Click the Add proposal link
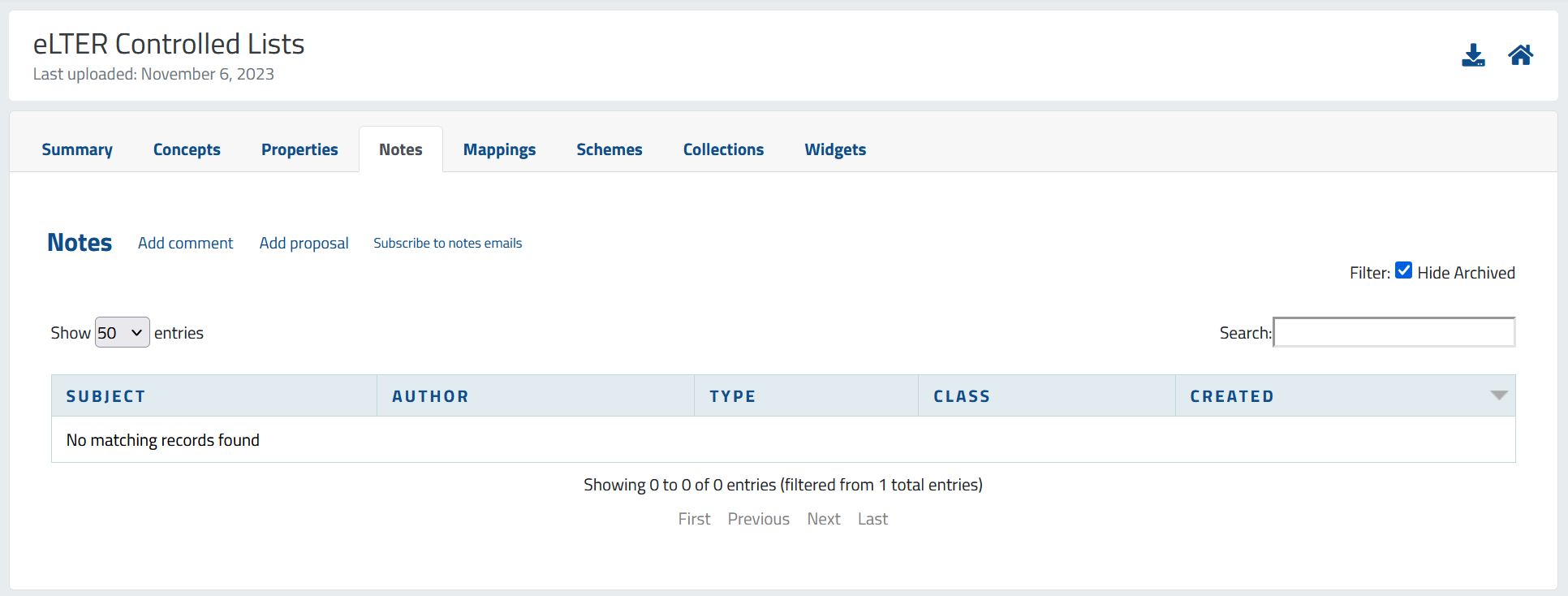The height and width of the screenshot is (596, 1568). click(x=304, y=243)
